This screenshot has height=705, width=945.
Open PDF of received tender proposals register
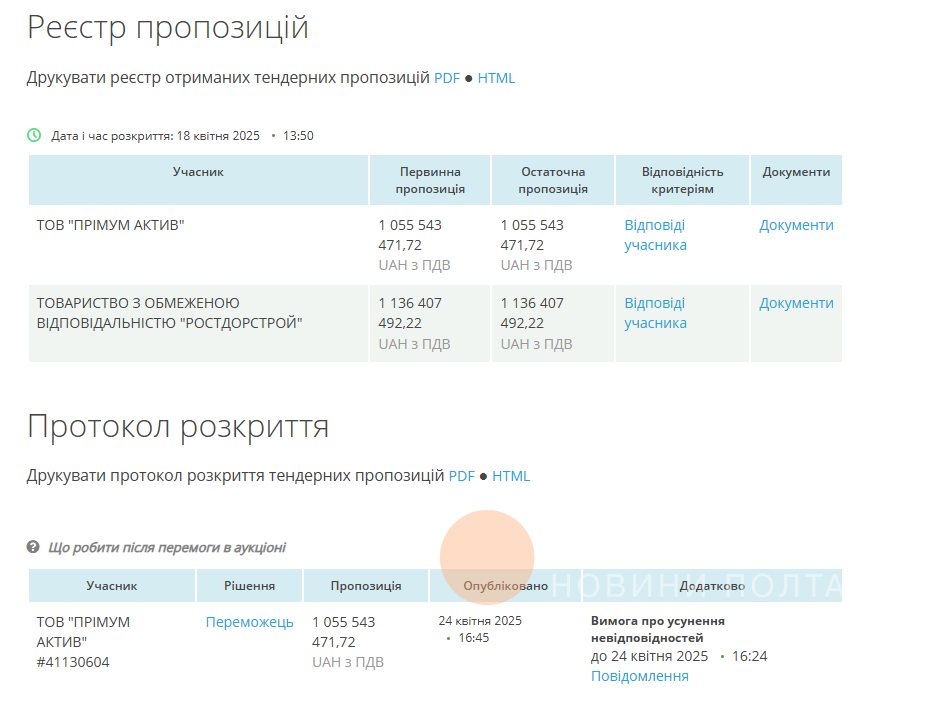pos(447,78)
